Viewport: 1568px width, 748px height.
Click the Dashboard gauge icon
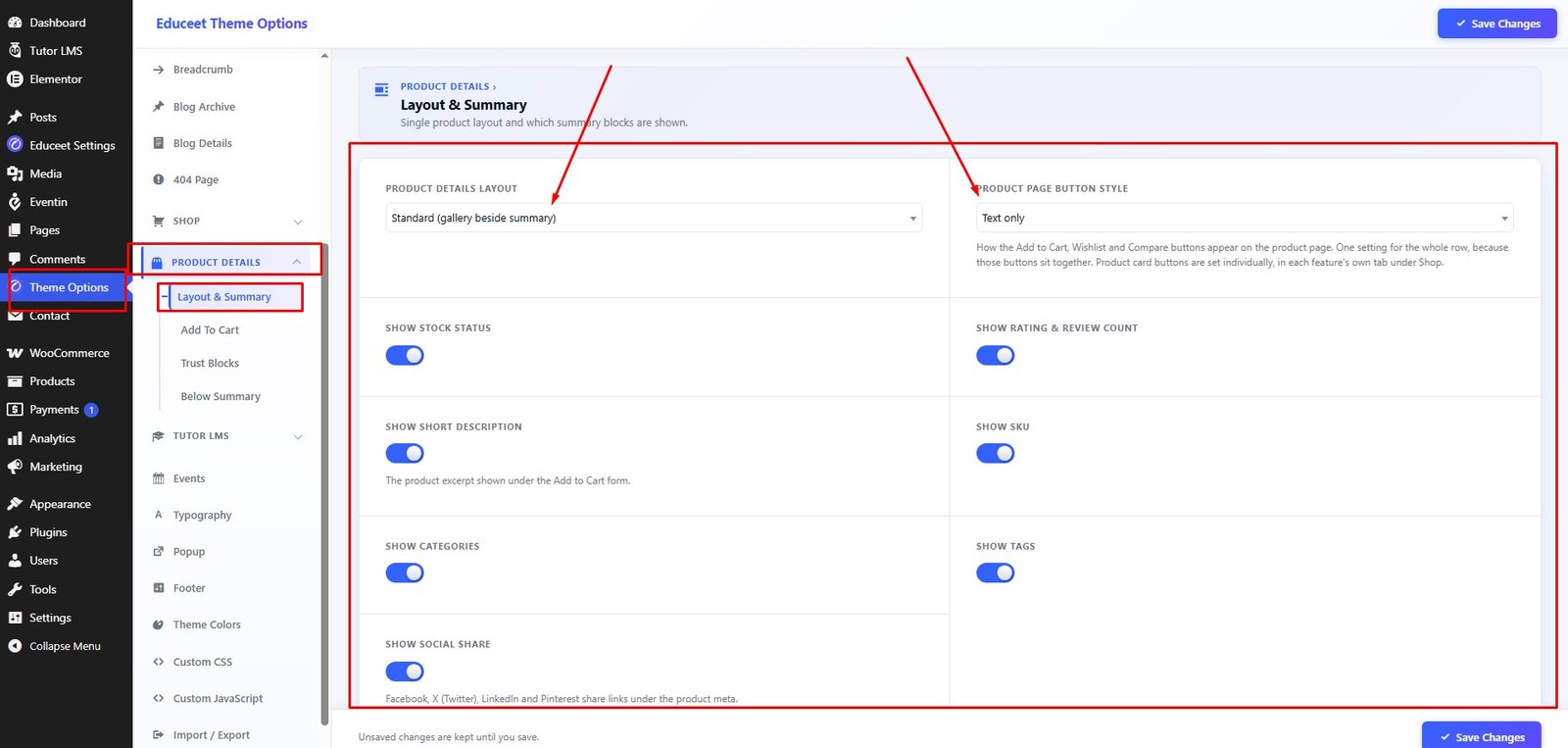[x=15, y=23]
